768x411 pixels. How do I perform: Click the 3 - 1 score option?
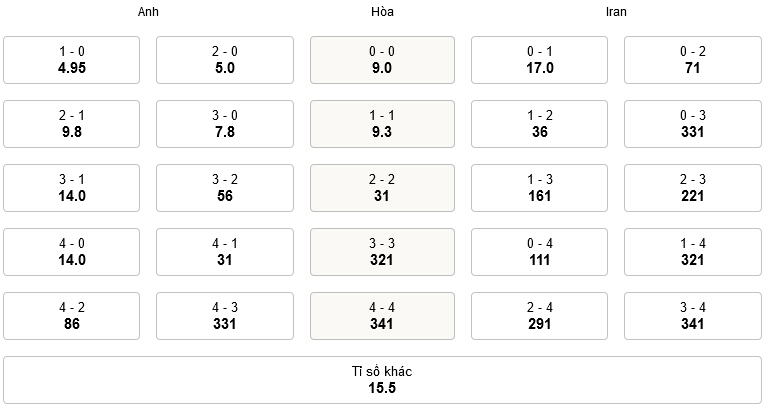pos(72,188)
